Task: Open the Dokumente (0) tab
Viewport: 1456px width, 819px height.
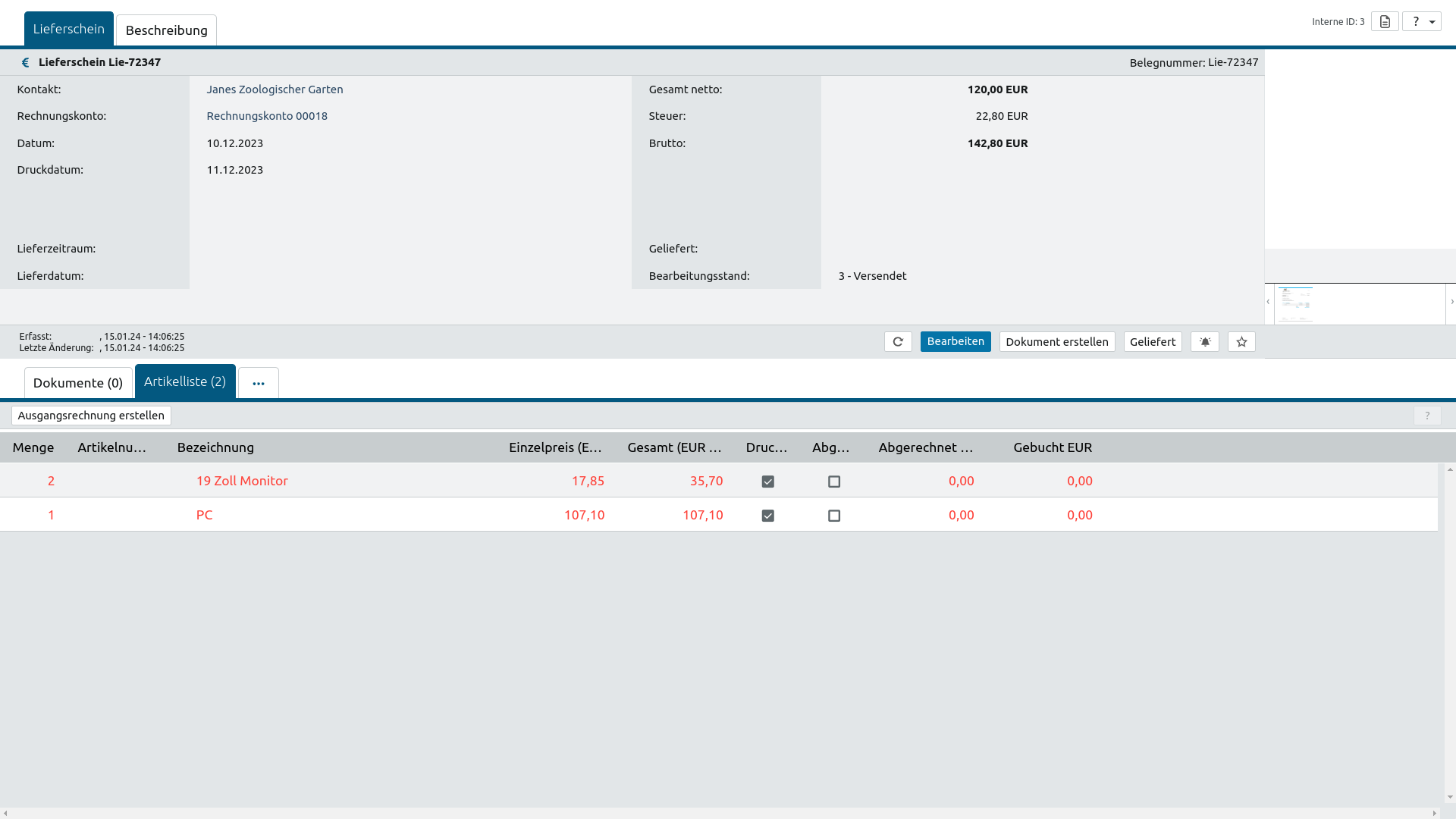Action: 78,383
